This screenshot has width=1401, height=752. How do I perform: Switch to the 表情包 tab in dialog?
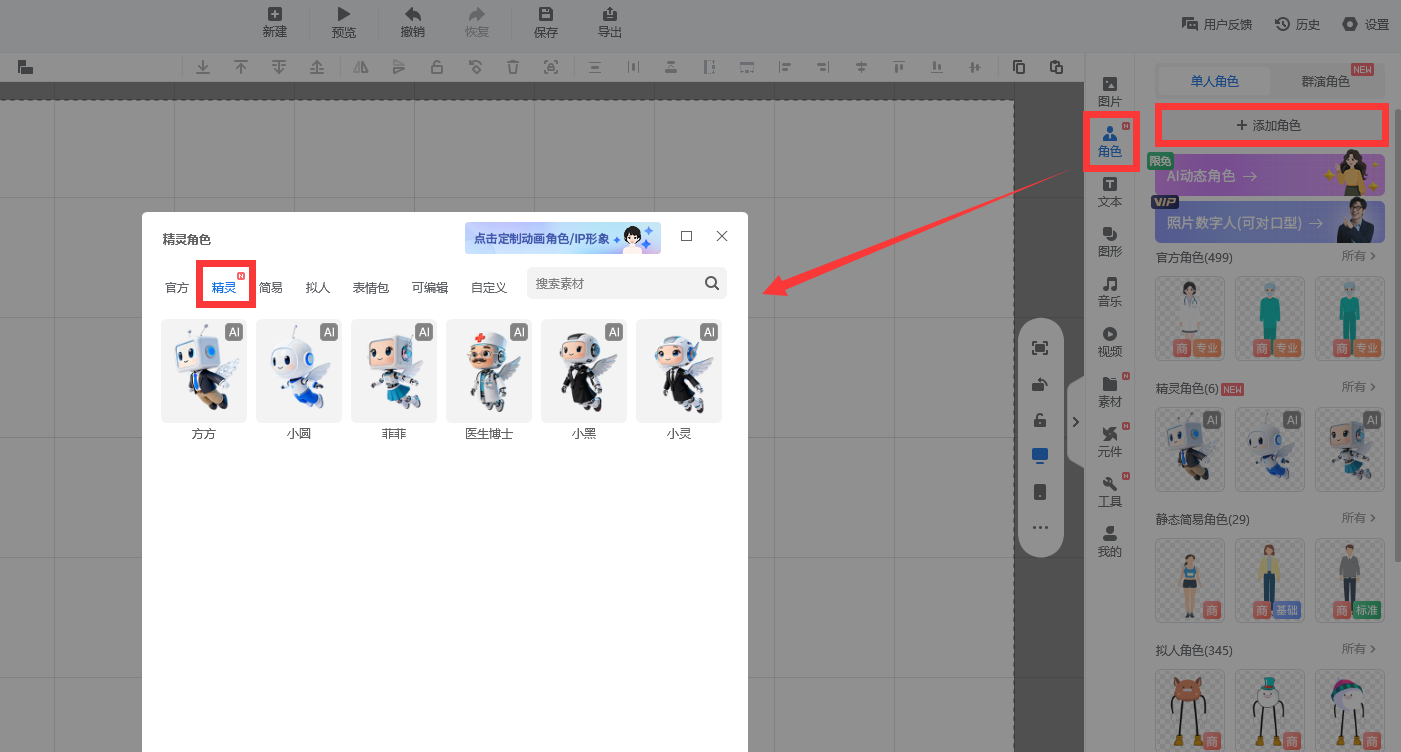(370, 287)
